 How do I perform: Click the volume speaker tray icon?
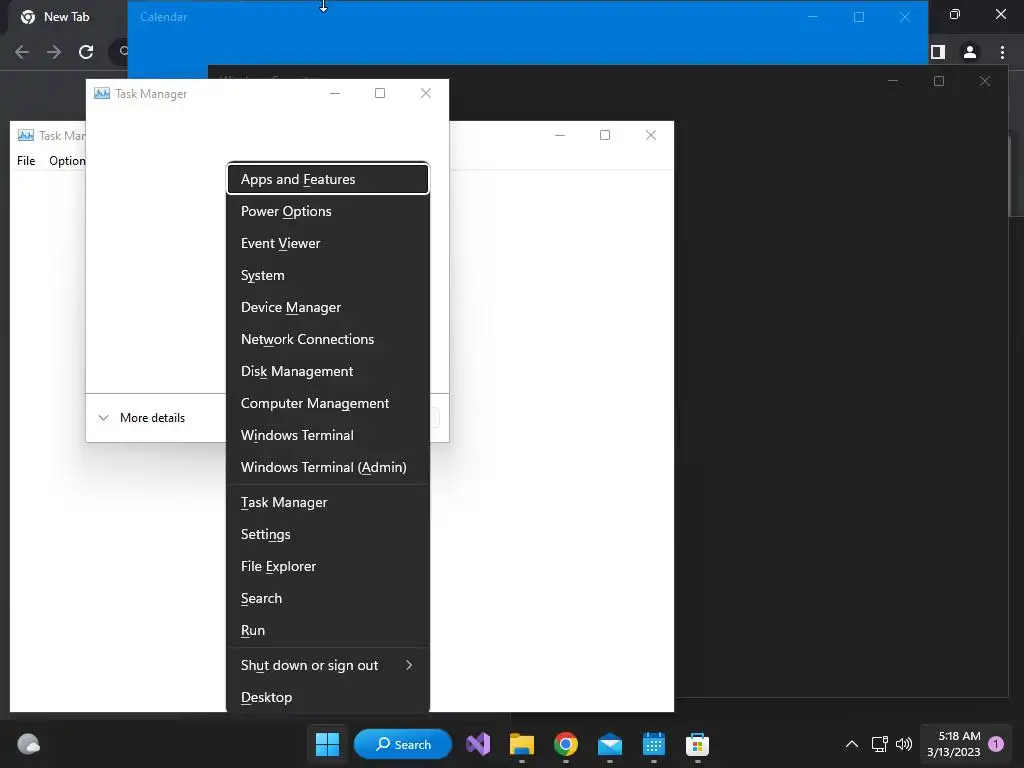pos(904,744)
